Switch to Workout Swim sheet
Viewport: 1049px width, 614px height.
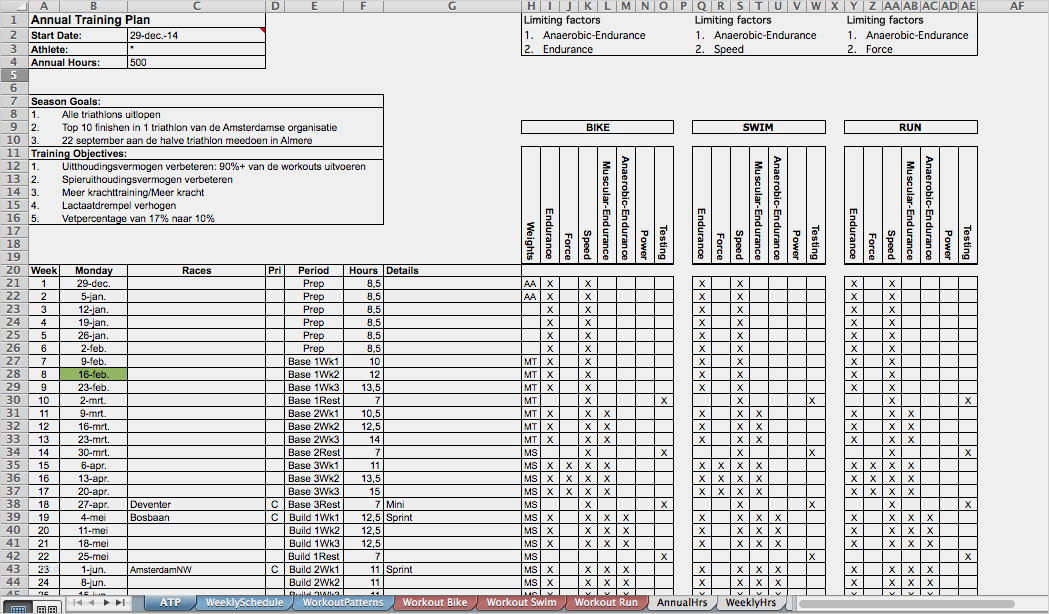(x=521, y=603)
